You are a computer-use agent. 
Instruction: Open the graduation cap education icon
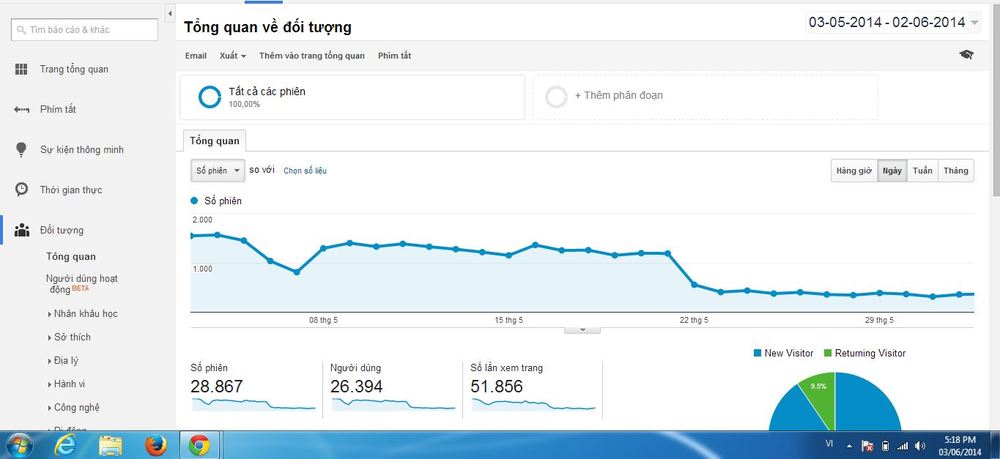[966, 55]
